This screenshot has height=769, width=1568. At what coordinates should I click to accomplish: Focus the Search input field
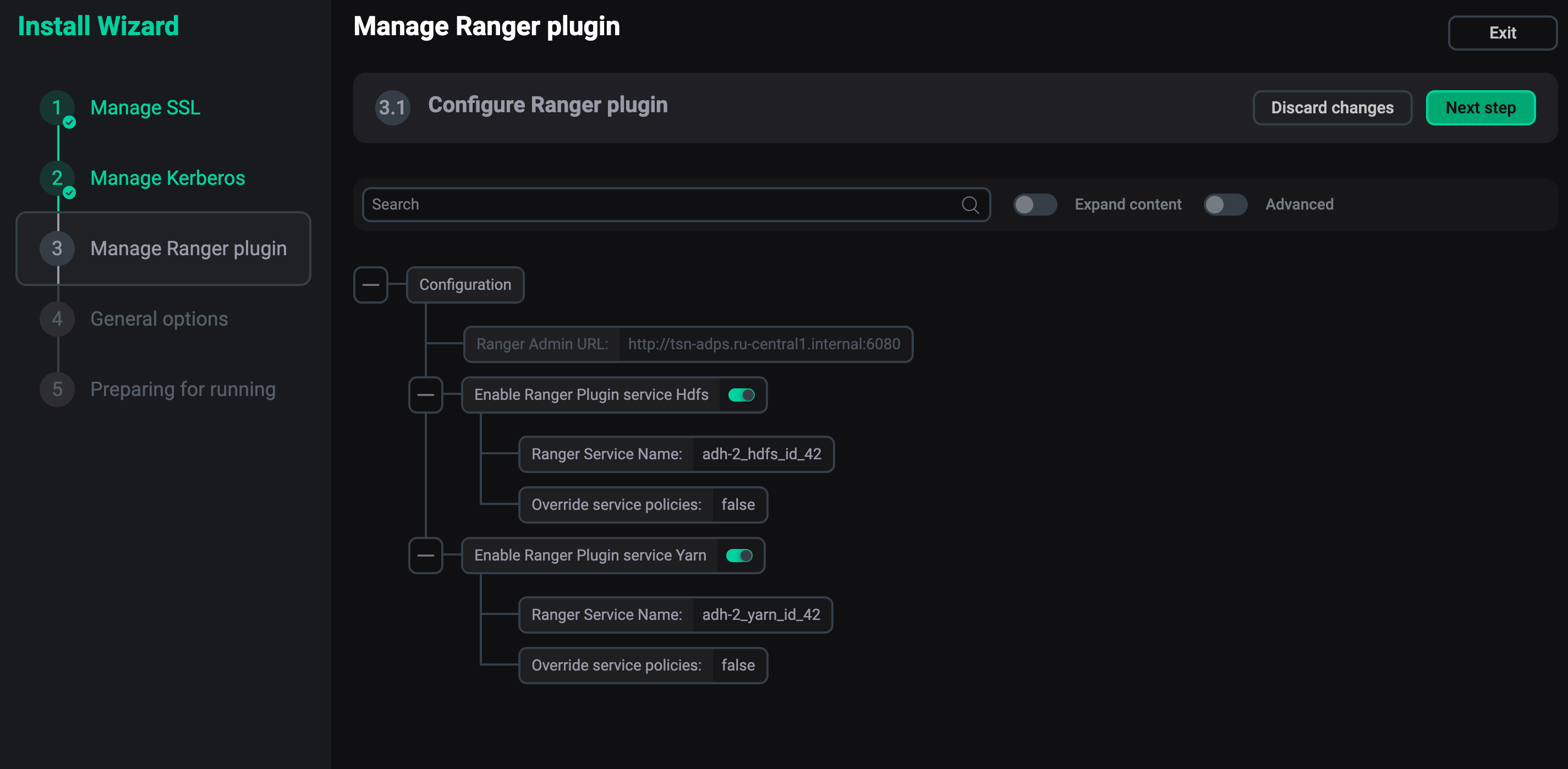(x=676, y=205)
